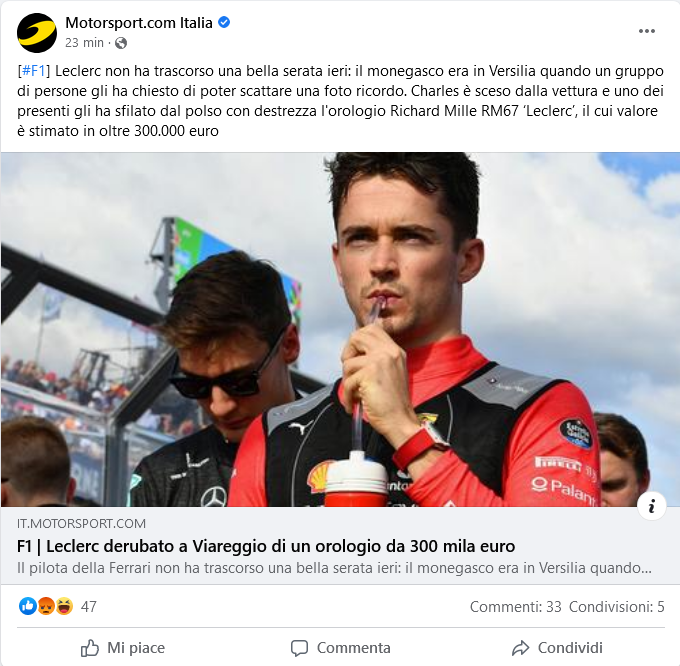Click the link info "i" icon
This screenshot has width=680, height=666.
point(651,506)
